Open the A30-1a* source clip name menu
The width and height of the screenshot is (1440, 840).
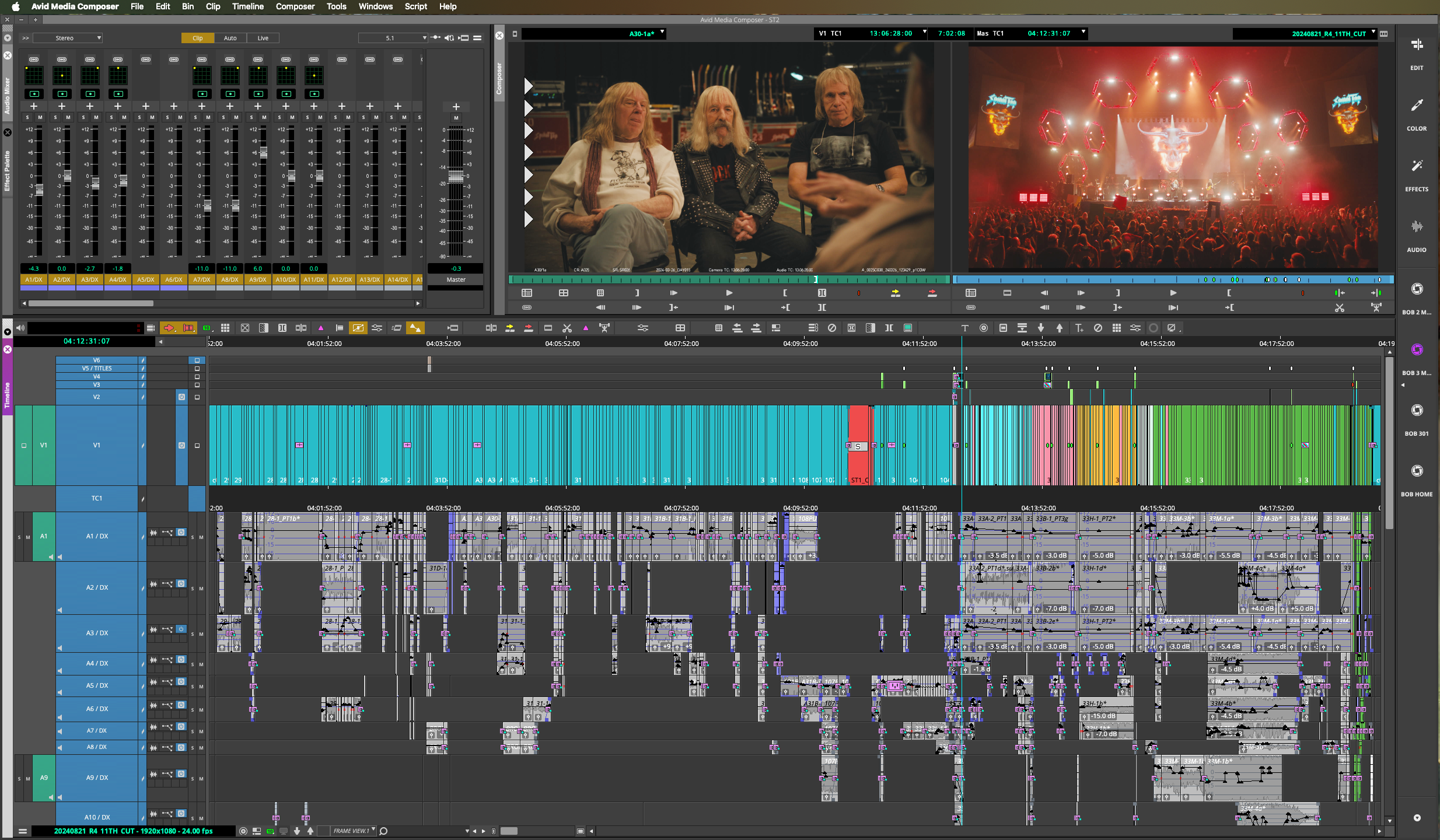point(594,33)
